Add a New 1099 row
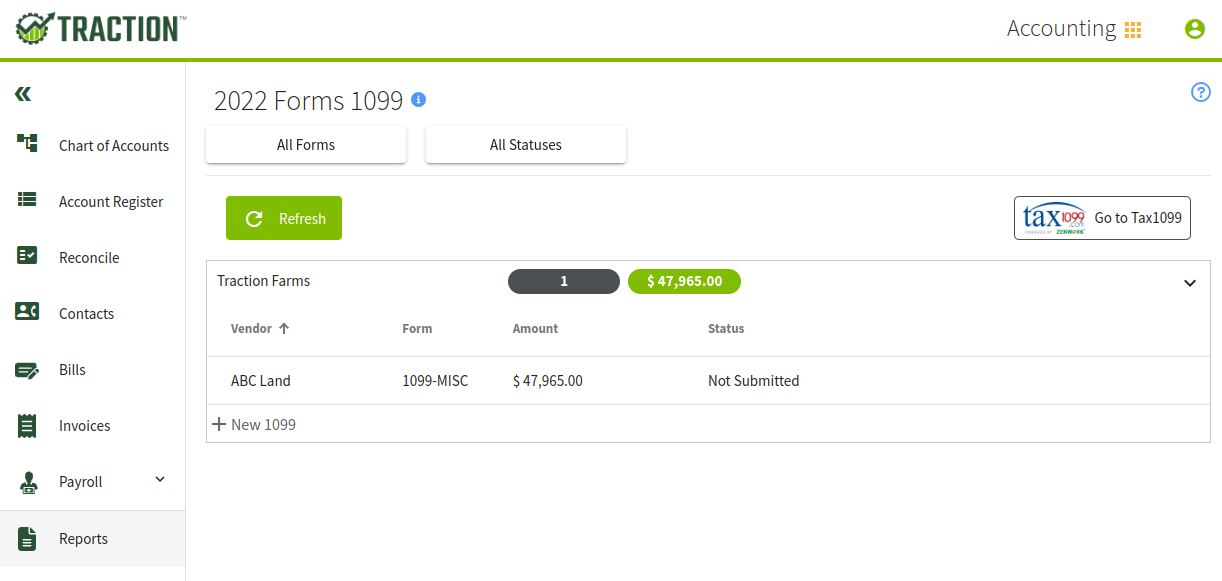1222x581 pixels. (254, 424)
